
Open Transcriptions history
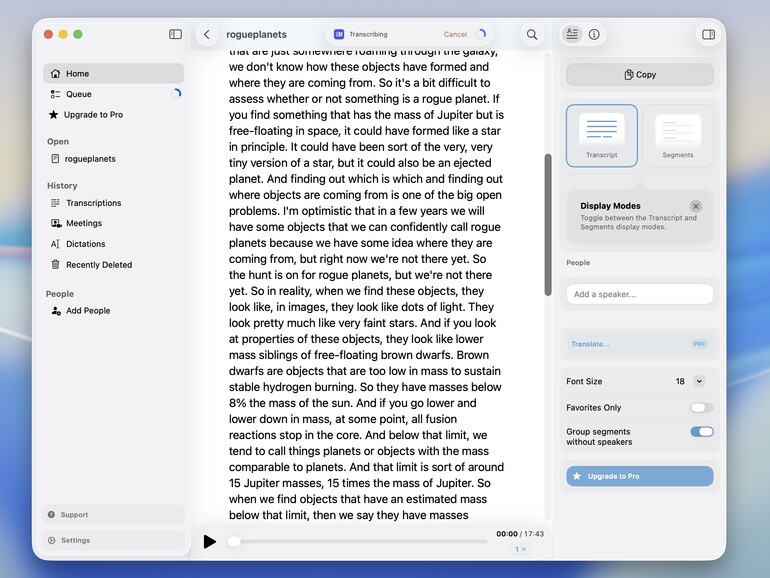point(113,203)
